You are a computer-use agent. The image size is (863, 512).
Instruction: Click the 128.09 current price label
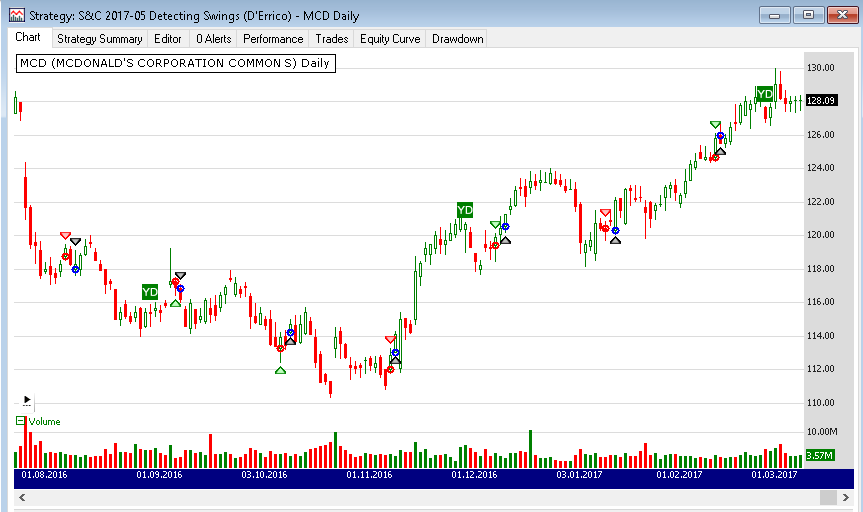point(821,100)
